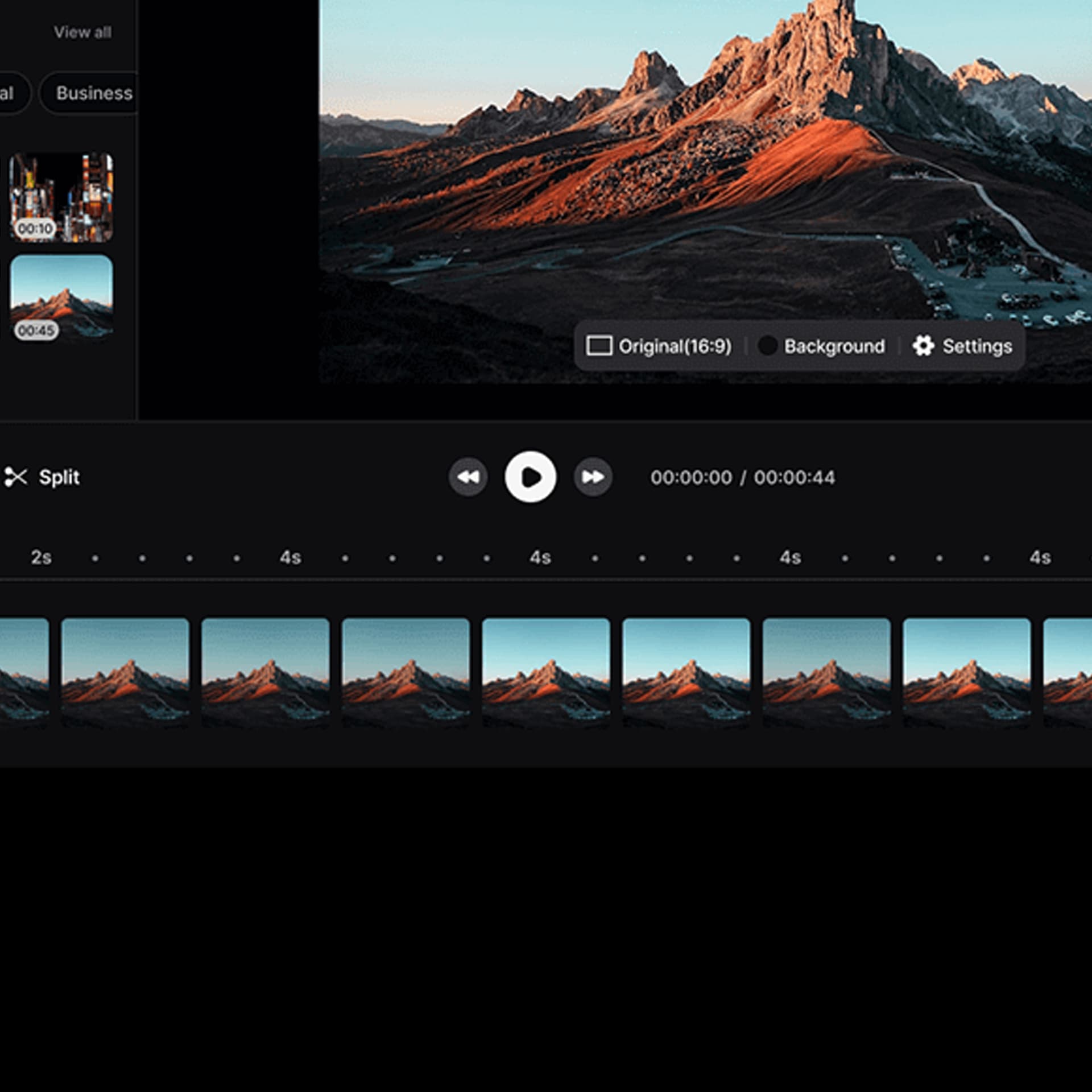Image resolution: width=1092 pixels, height=1092 pixels.
Task: Click the 2s marker on the timeline ruler
Action: (41, 557)
